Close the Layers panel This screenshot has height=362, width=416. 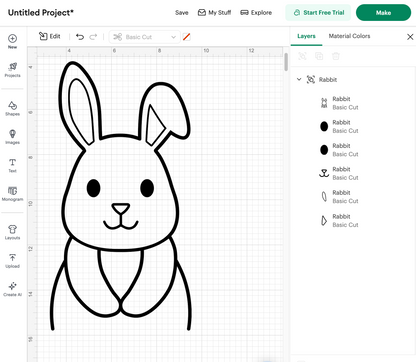[410, 37]
